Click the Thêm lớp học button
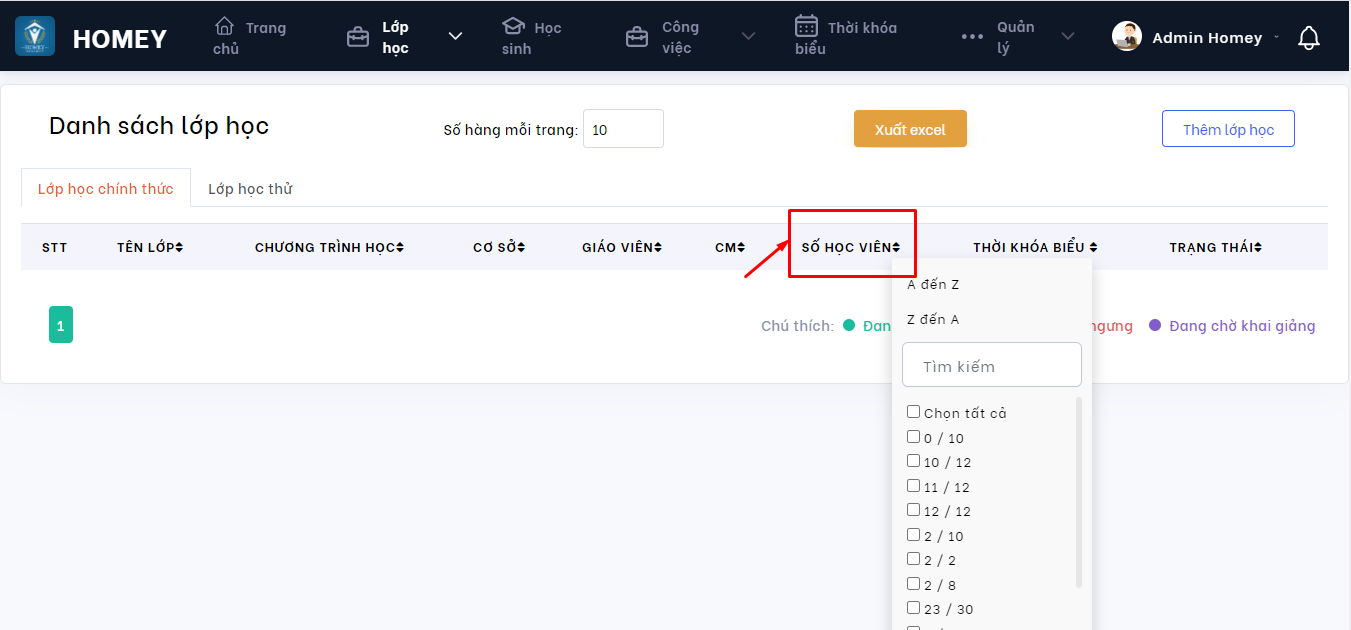This screenshot has width=1351, height=630. 1228,129
